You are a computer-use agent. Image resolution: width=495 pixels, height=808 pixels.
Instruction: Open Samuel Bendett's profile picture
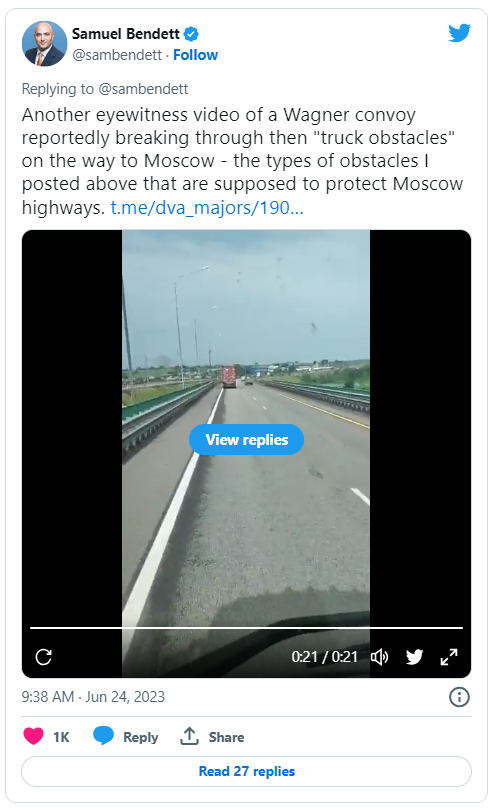tap(44, 43)
